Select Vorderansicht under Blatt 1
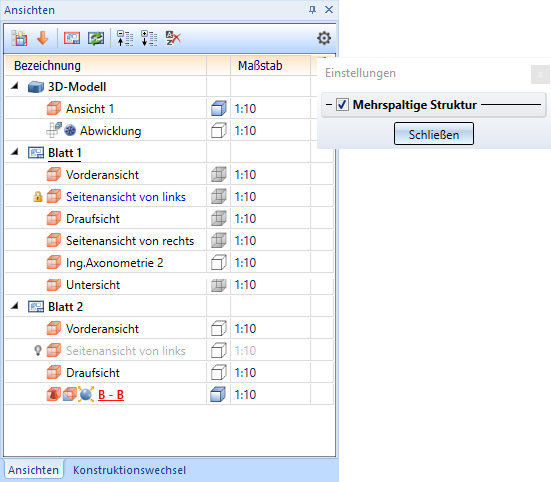The image size is (551, 482). click(102, 175)
